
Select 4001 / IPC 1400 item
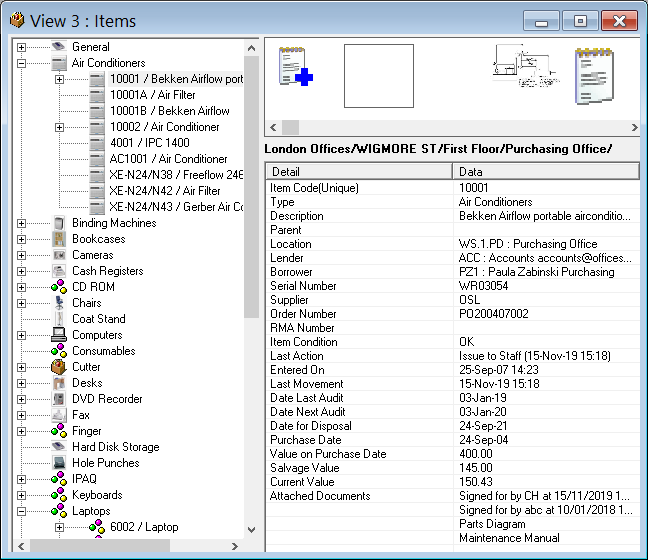tap(150, 143)
